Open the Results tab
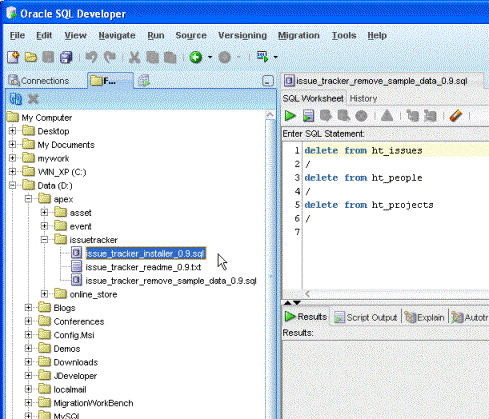489x419 pixels. [306, 317]
